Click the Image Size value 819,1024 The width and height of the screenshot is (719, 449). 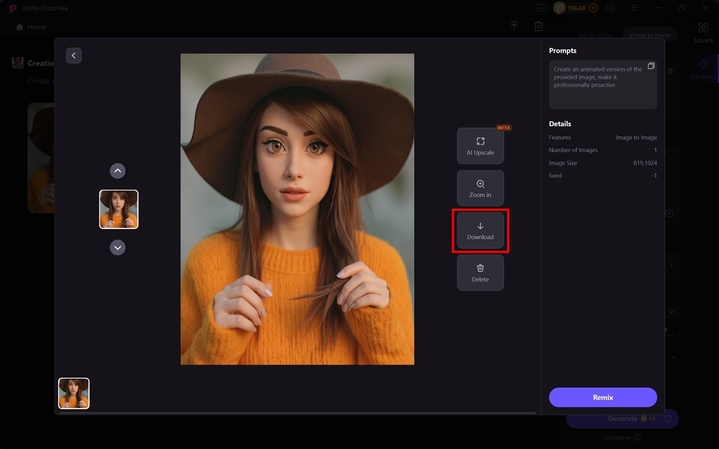tap(645, 163)
